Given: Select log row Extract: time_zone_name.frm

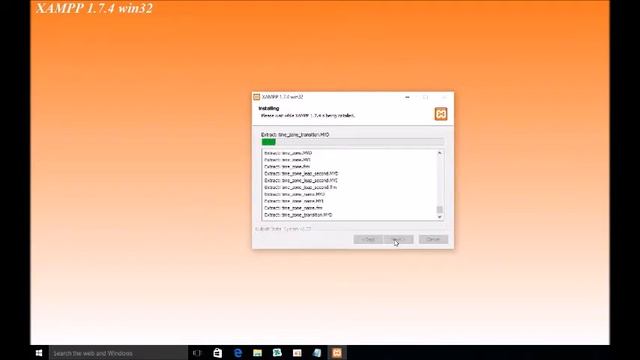Looking at the screenshot, I should click(x=293, y=208).
